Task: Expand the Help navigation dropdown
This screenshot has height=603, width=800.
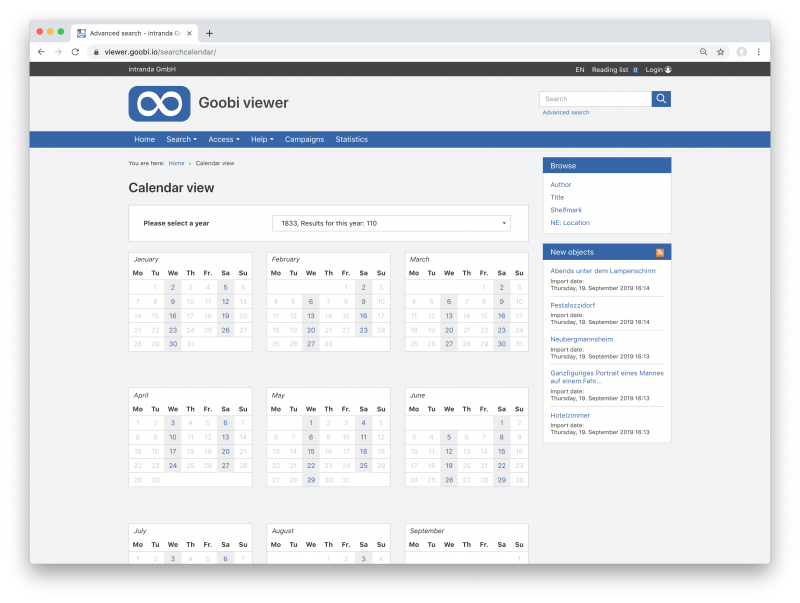Action: 261,139
